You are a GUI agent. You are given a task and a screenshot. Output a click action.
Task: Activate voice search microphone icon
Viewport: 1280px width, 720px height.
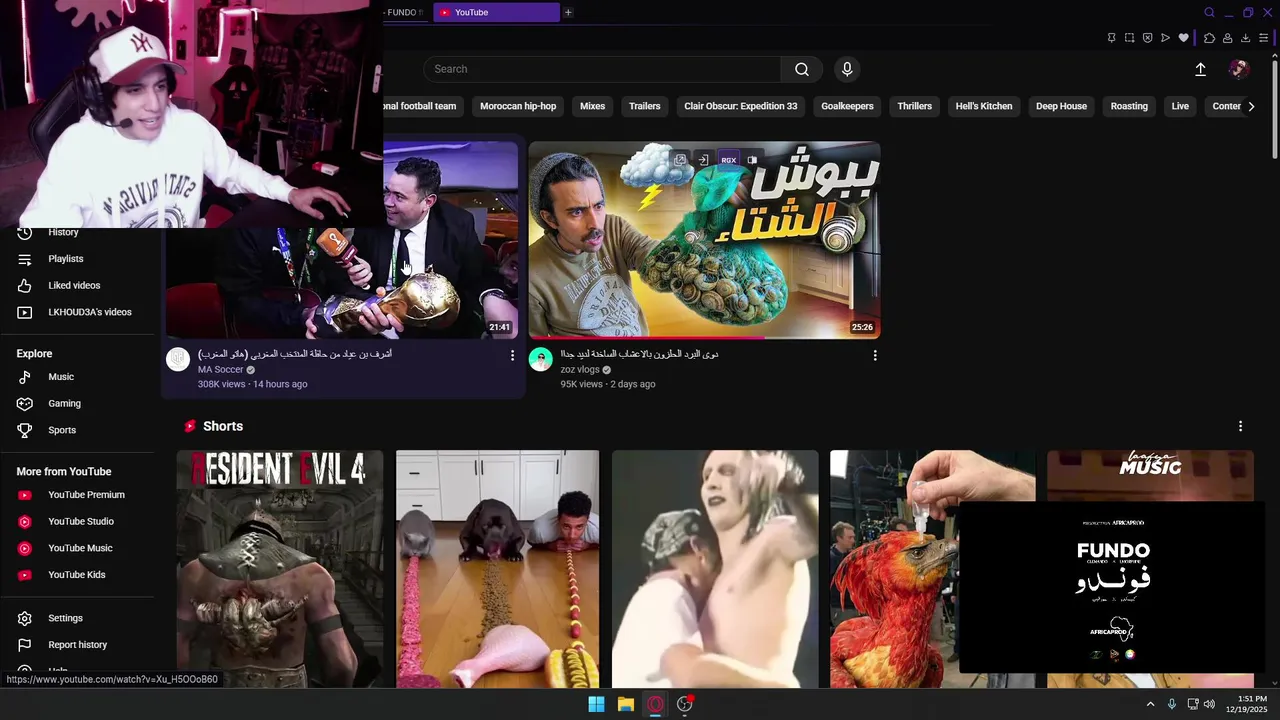click(847, 69)
